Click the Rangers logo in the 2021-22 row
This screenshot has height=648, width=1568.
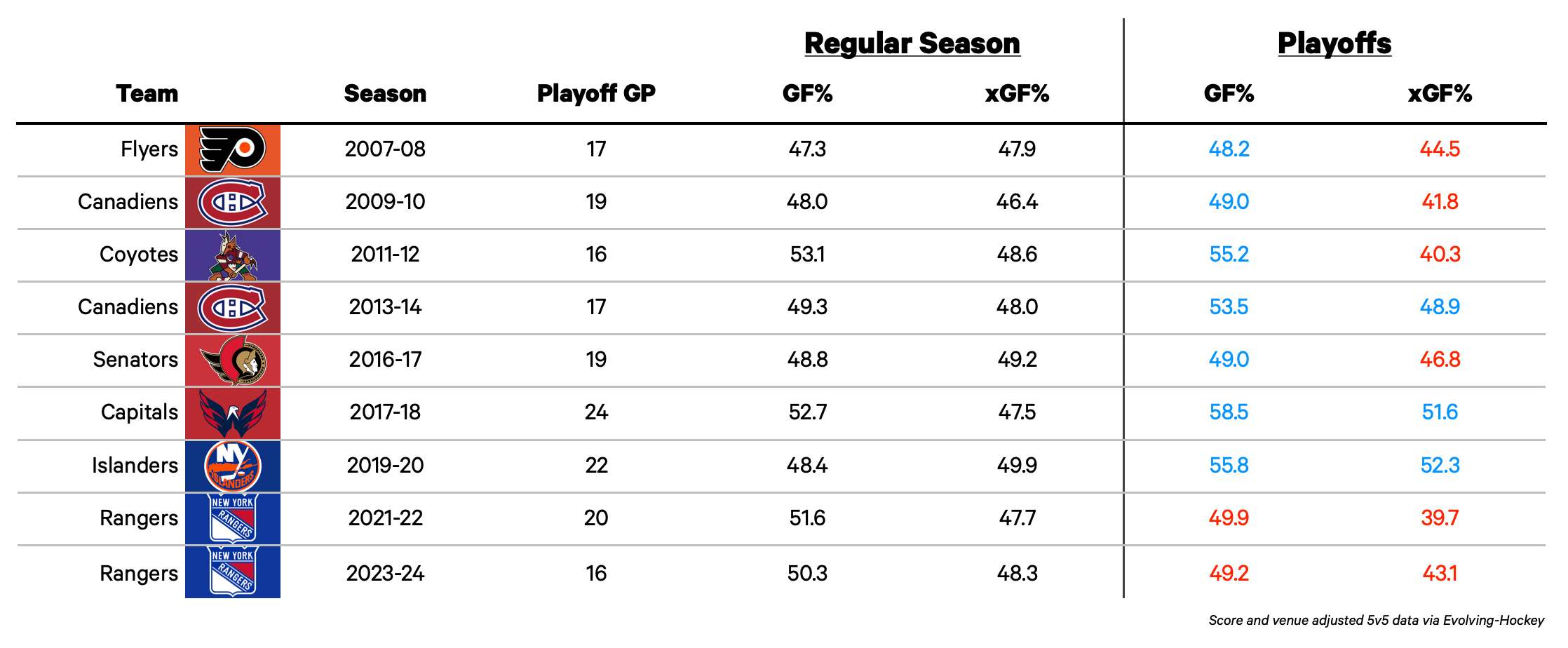tap(233, 518)
